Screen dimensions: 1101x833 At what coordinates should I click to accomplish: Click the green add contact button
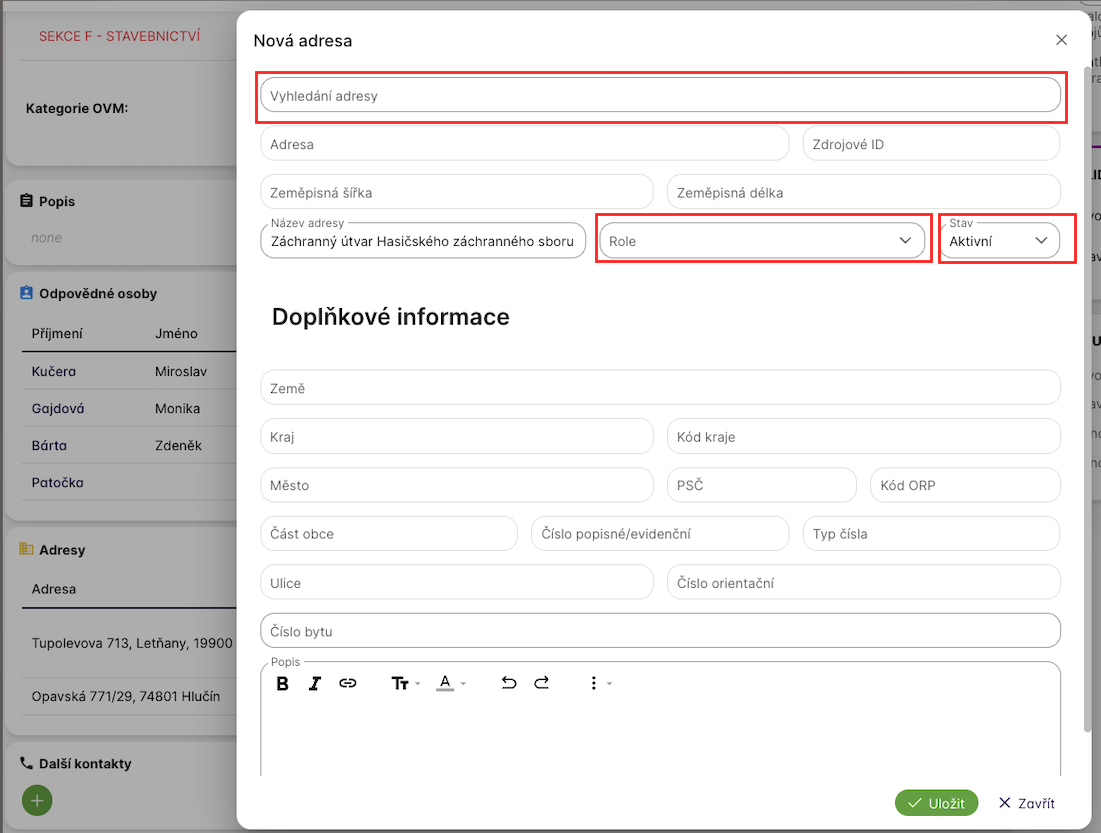(36, 800)
